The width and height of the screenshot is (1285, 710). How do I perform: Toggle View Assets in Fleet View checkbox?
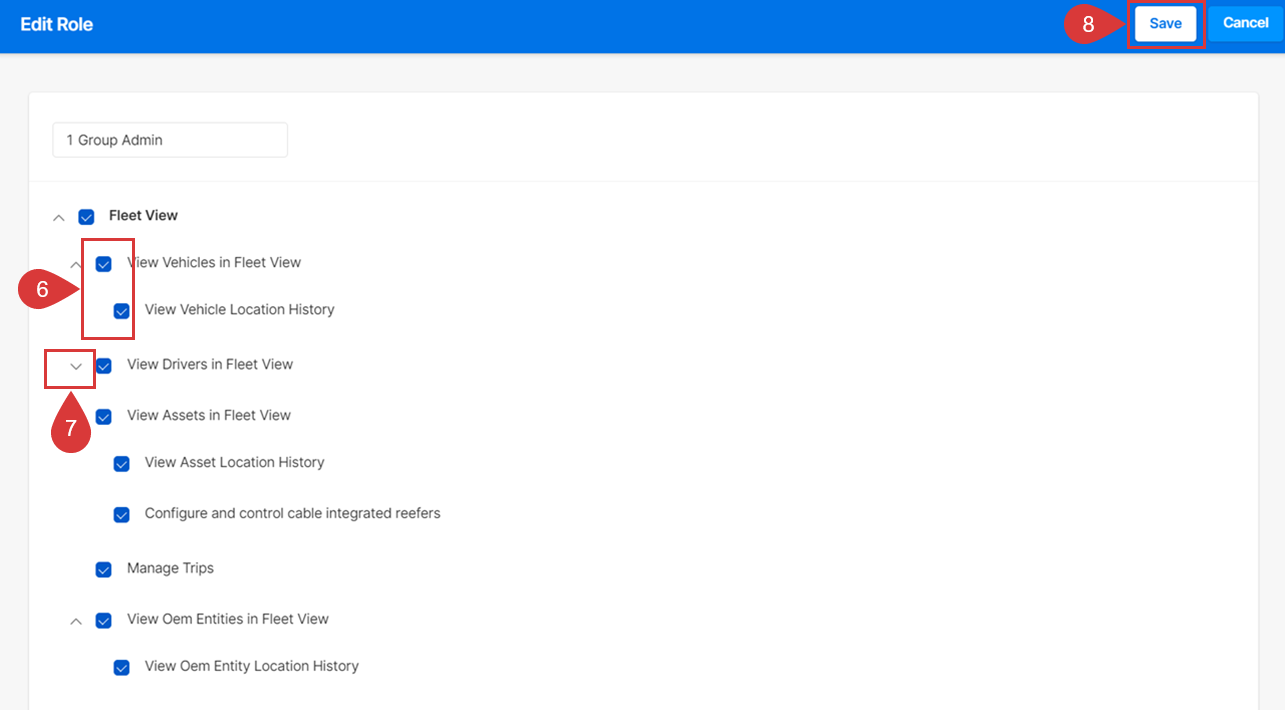[104, 417]
